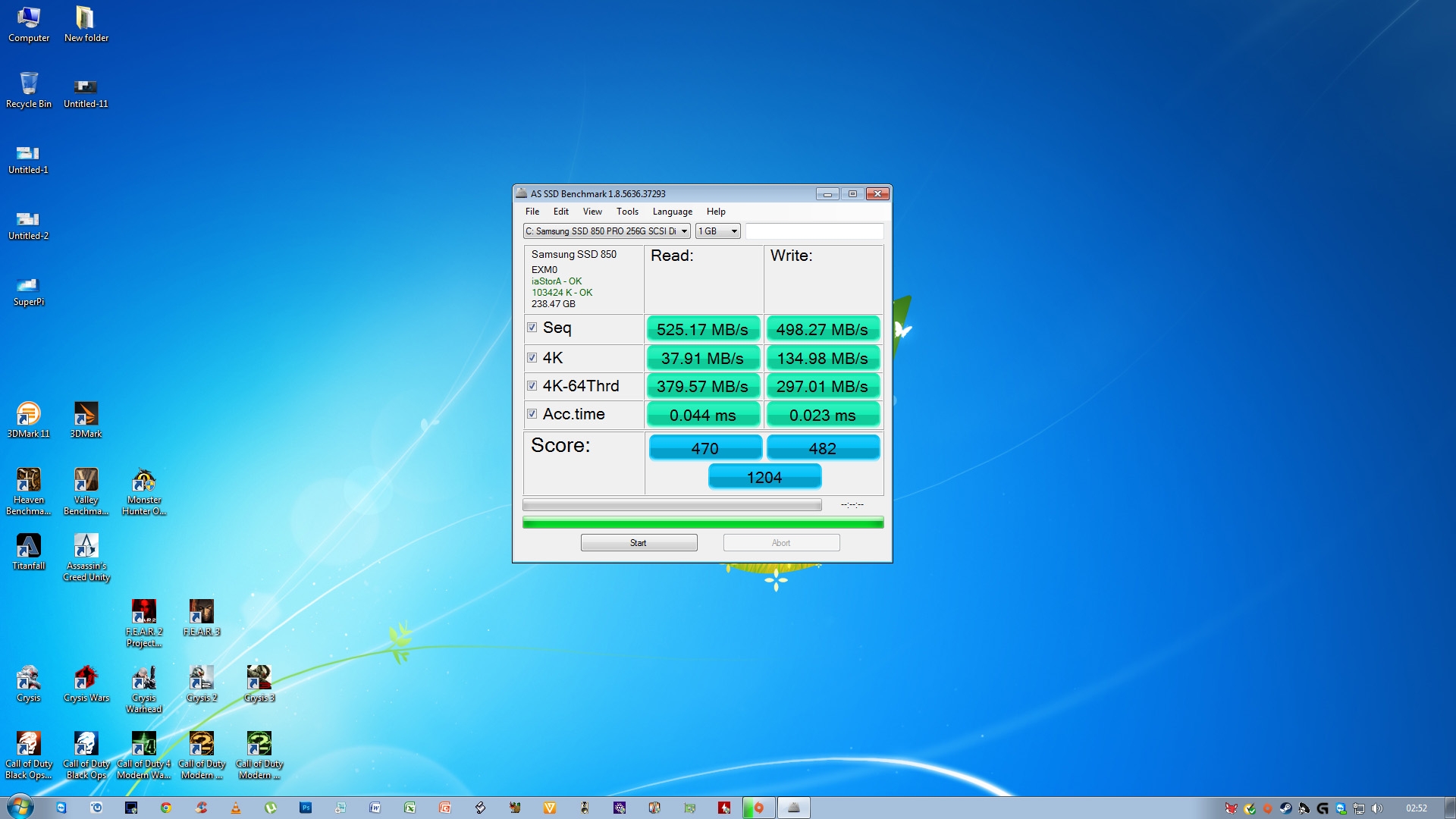Click the clock showing 02:52

coord(1416,808)
